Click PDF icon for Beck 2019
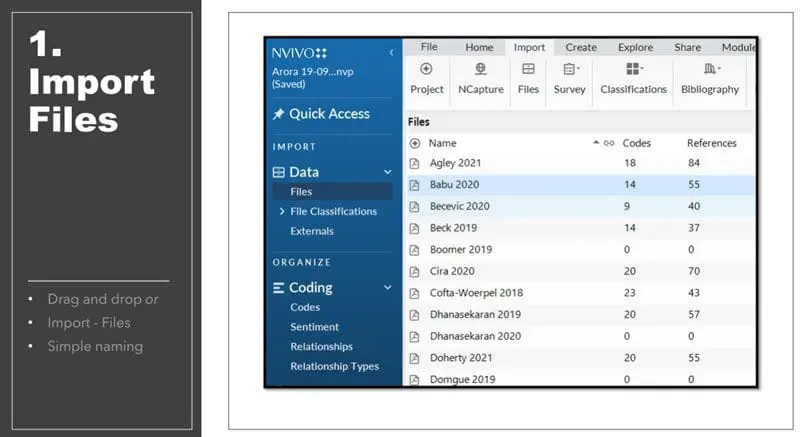The height and width of the screenshot is (437, 800). [x=414, y=228]
